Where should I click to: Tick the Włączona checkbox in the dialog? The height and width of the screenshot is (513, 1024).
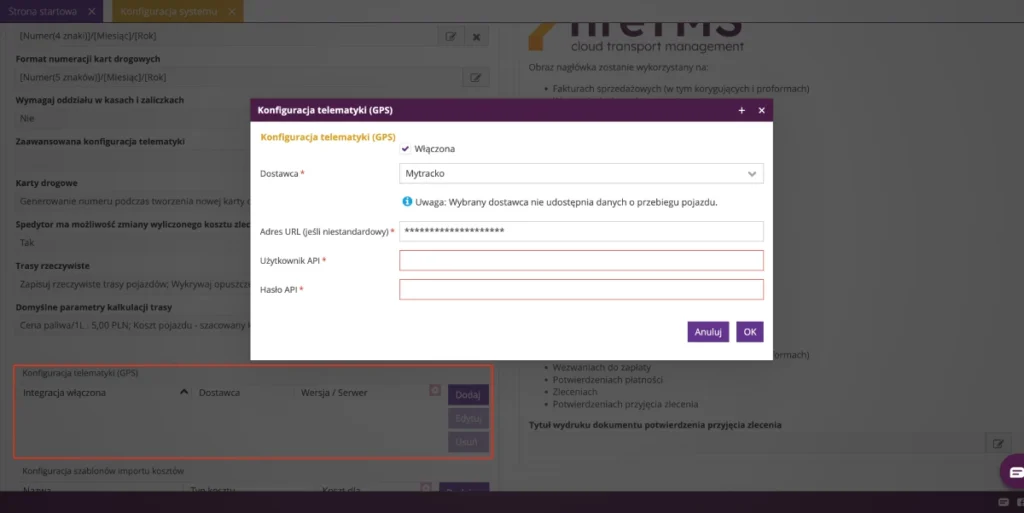tap(405, 149)
